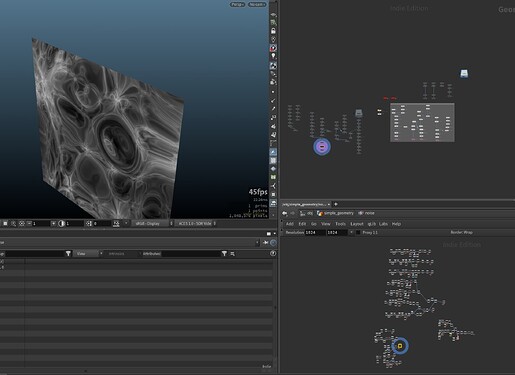The height and width of the screenshot is (375, 515).
Task: Open the Tools menu in network editor
Action: pos(340,224)
